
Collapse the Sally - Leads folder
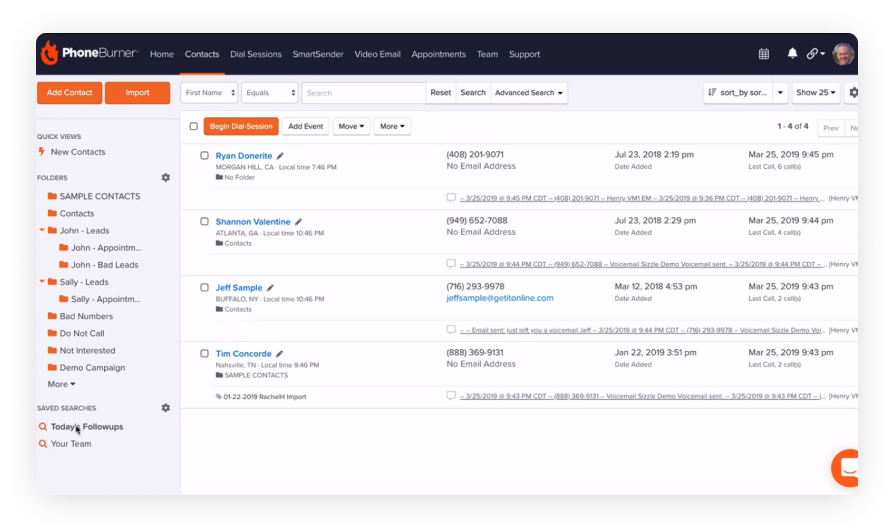click(42, 282)
